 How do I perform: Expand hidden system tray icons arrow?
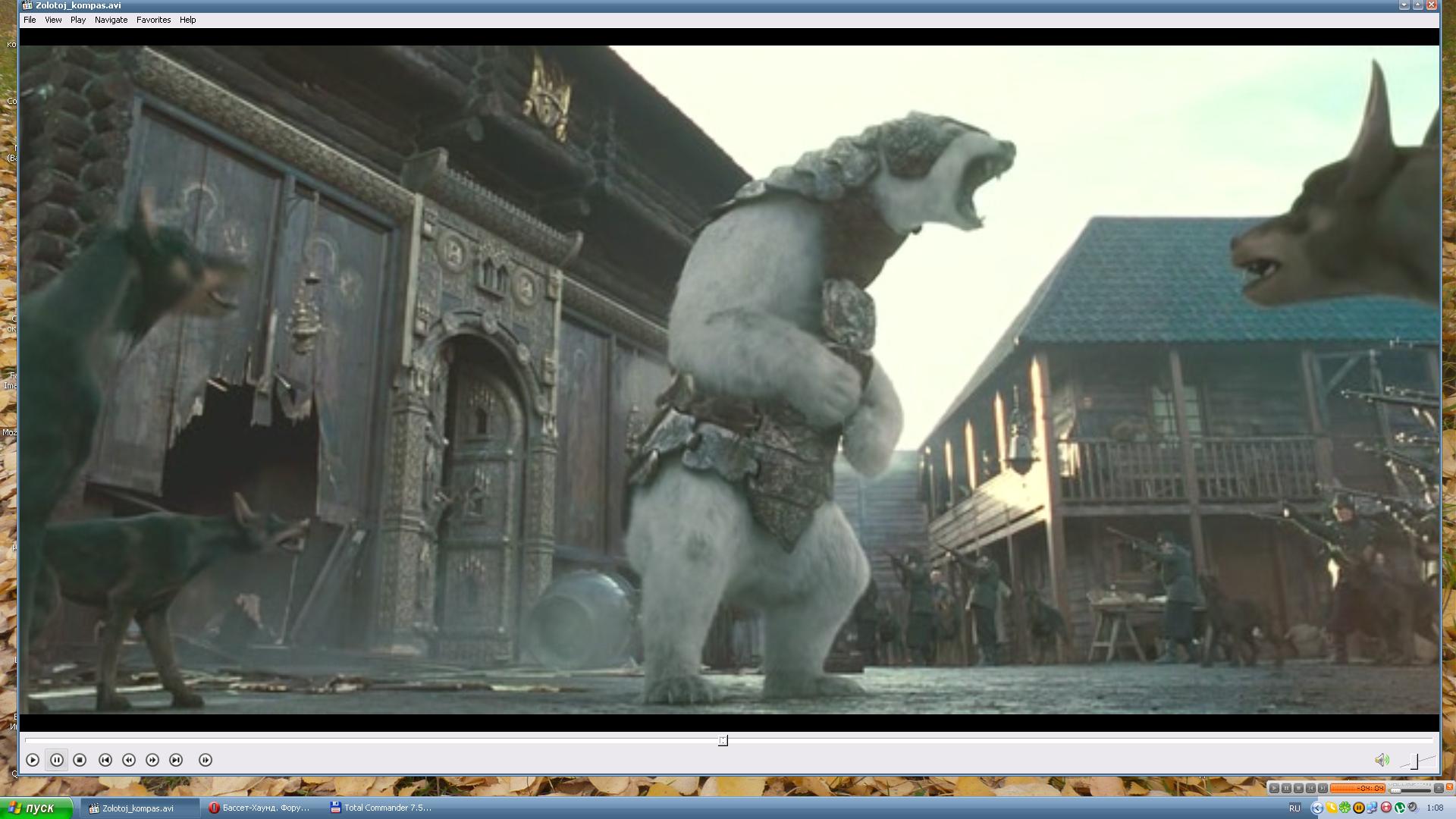(1317, 808)
